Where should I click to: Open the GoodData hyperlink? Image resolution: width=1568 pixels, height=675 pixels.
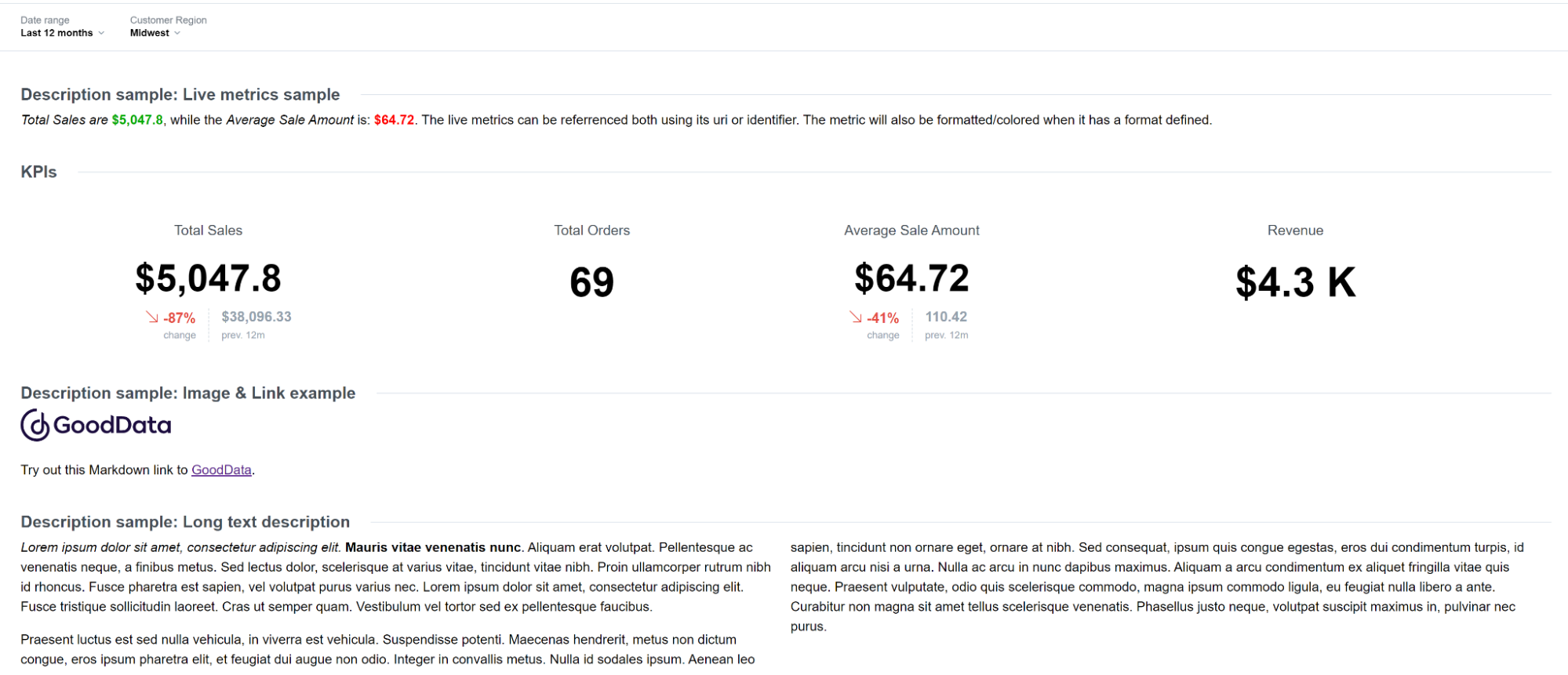click(x=221, y=470)
